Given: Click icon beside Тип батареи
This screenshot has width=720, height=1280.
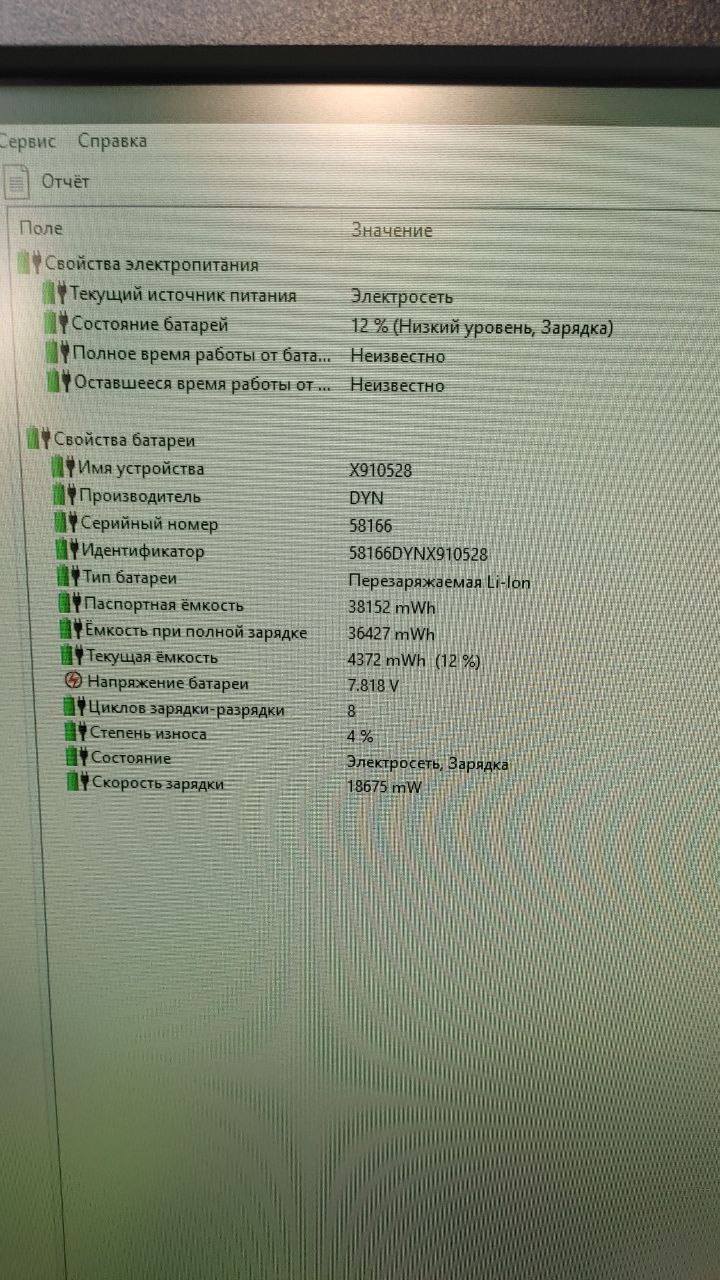Looking at the screenshot, I should [x=70, y=578].
